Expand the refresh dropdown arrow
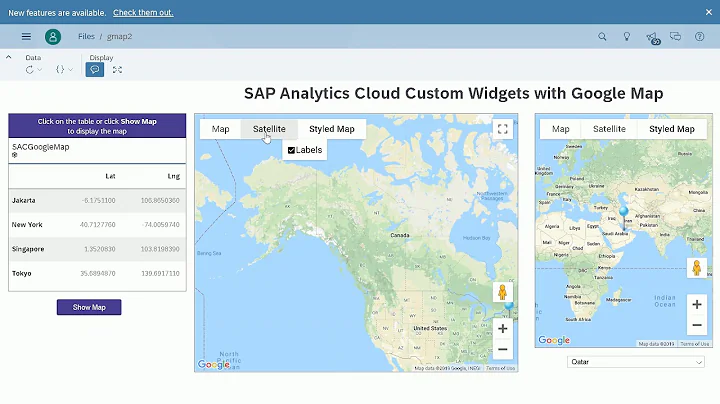This screenshot has height=404, width=720. point(40,70)
